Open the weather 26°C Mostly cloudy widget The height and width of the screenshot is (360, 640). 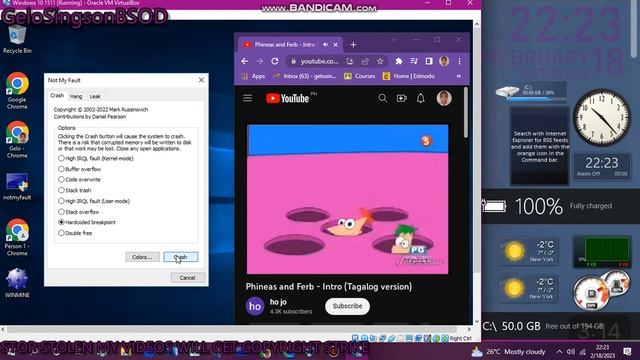[x=508, y=352]
